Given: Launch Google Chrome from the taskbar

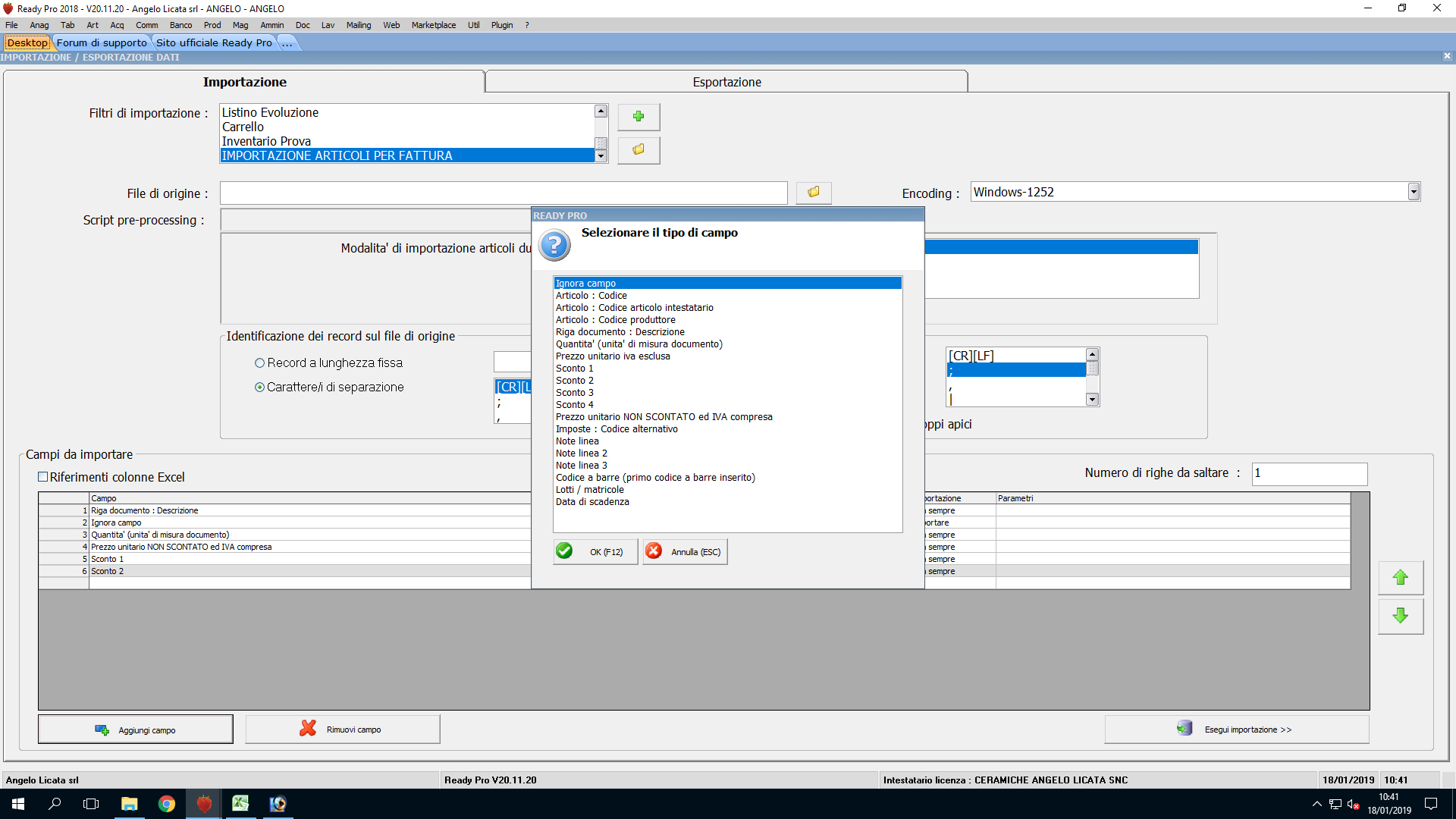Looking at the screenshot, I should click(167, 804).
